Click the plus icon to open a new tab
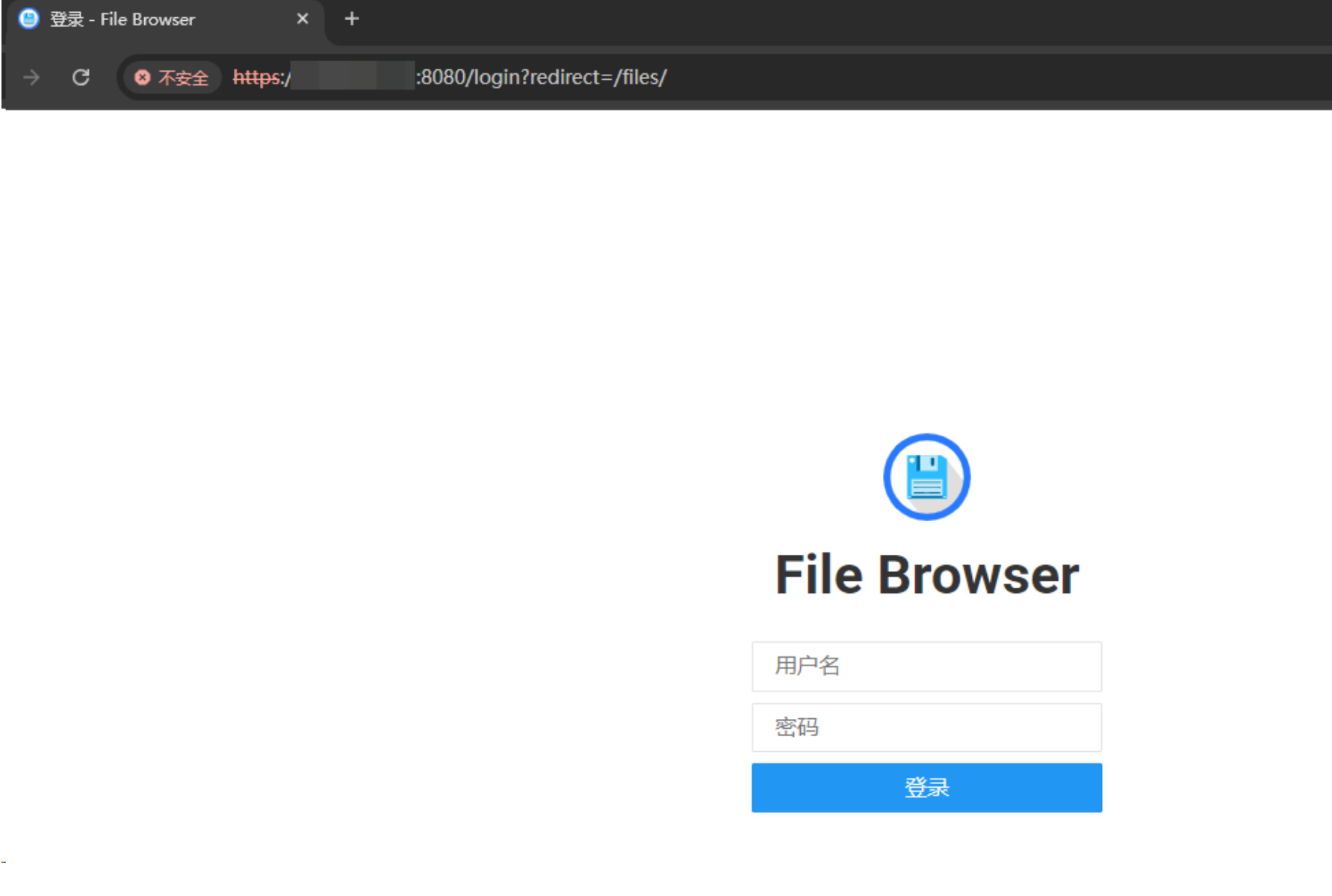1332x896 pixels. [351, 18]
